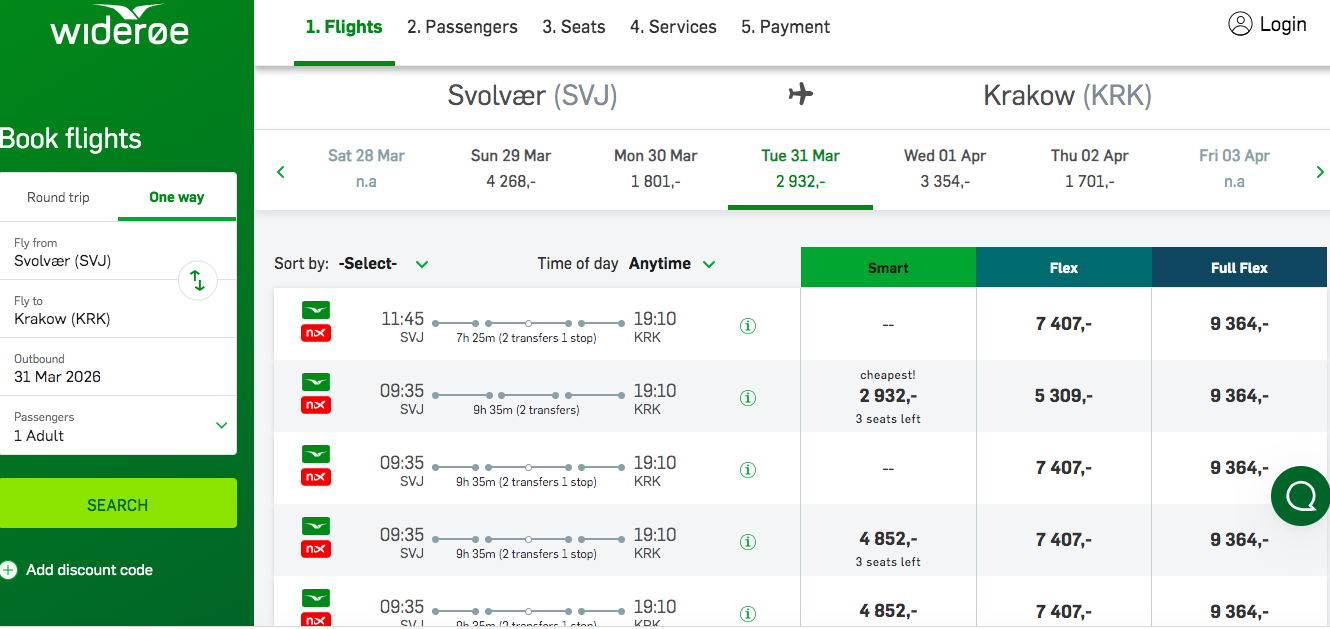Select the Mon 30 Mar date tab
This screenshot has height=629, width=1330.
coord(656,168)
